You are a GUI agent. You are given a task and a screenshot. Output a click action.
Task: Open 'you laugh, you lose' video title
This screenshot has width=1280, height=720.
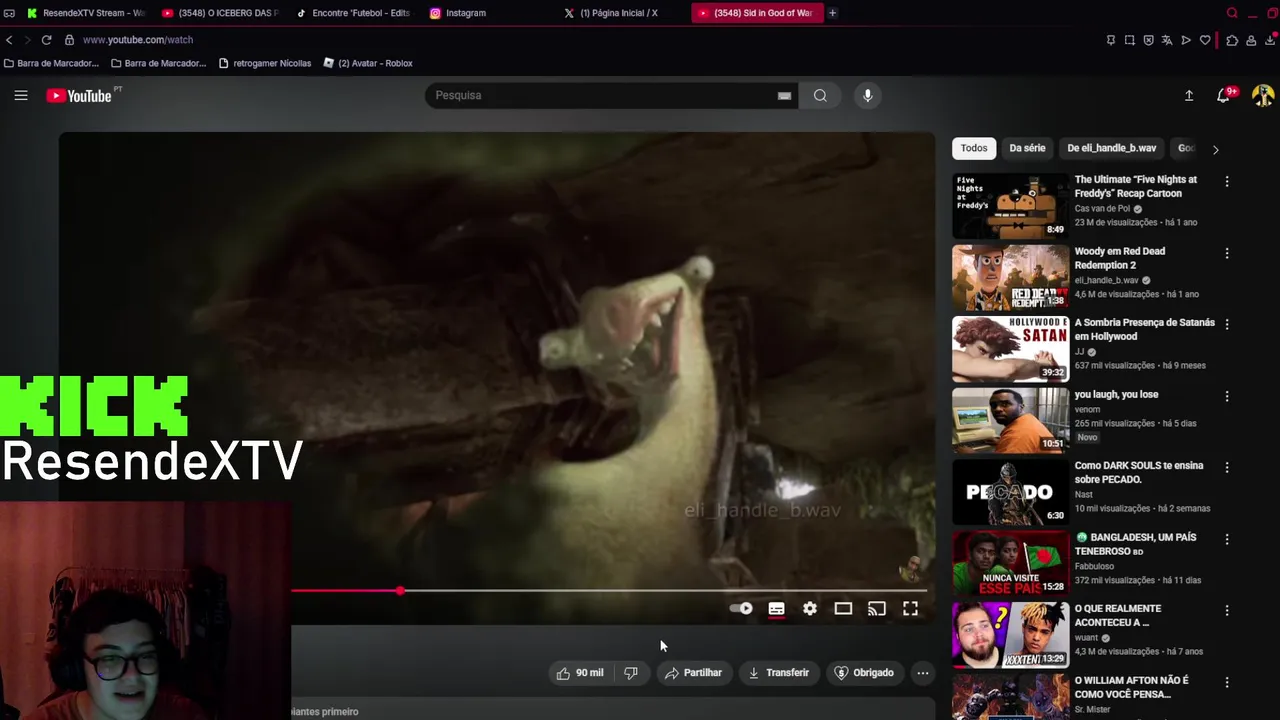pyautogui.click(x=1116, y=394)
